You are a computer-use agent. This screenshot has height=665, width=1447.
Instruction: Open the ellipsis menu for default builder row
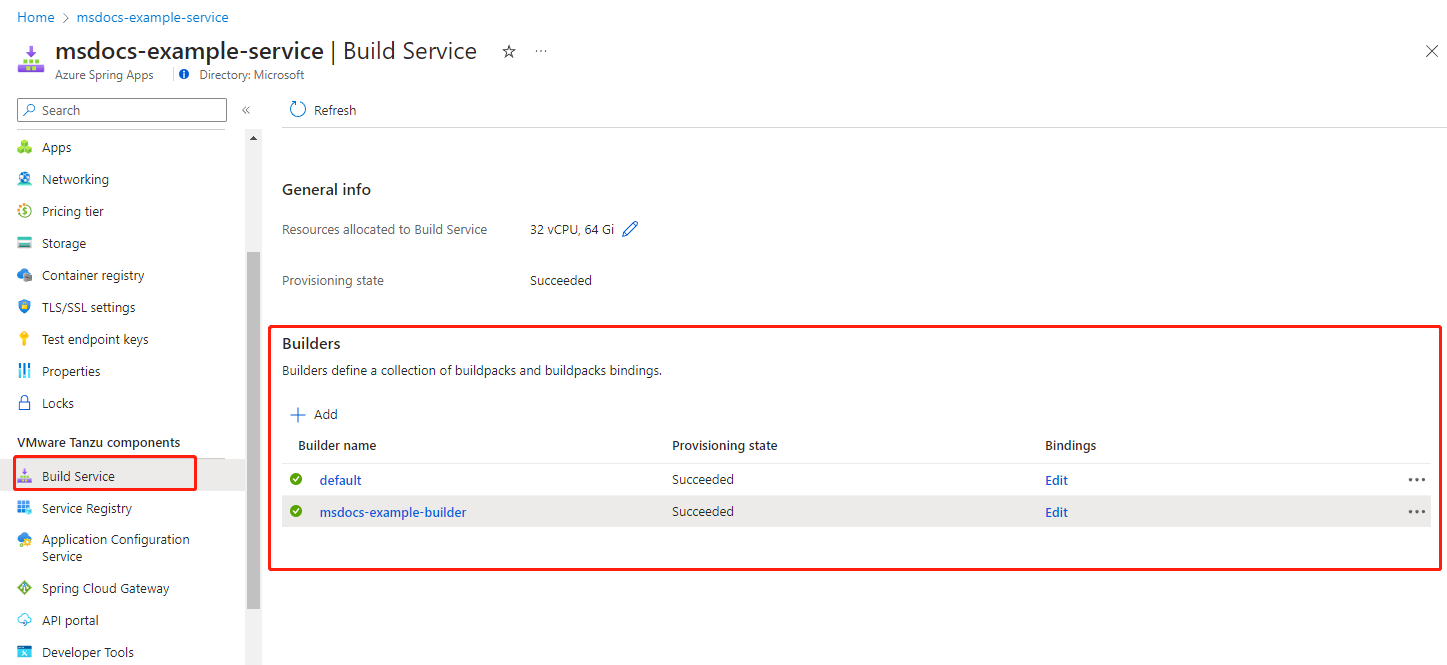[1416, 480]
